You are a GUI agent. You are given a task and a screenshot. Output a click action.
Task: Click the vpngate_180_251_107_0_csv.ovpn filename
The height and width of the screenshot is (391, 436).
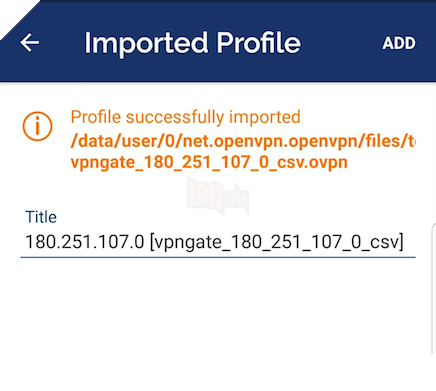pos(209,162)
